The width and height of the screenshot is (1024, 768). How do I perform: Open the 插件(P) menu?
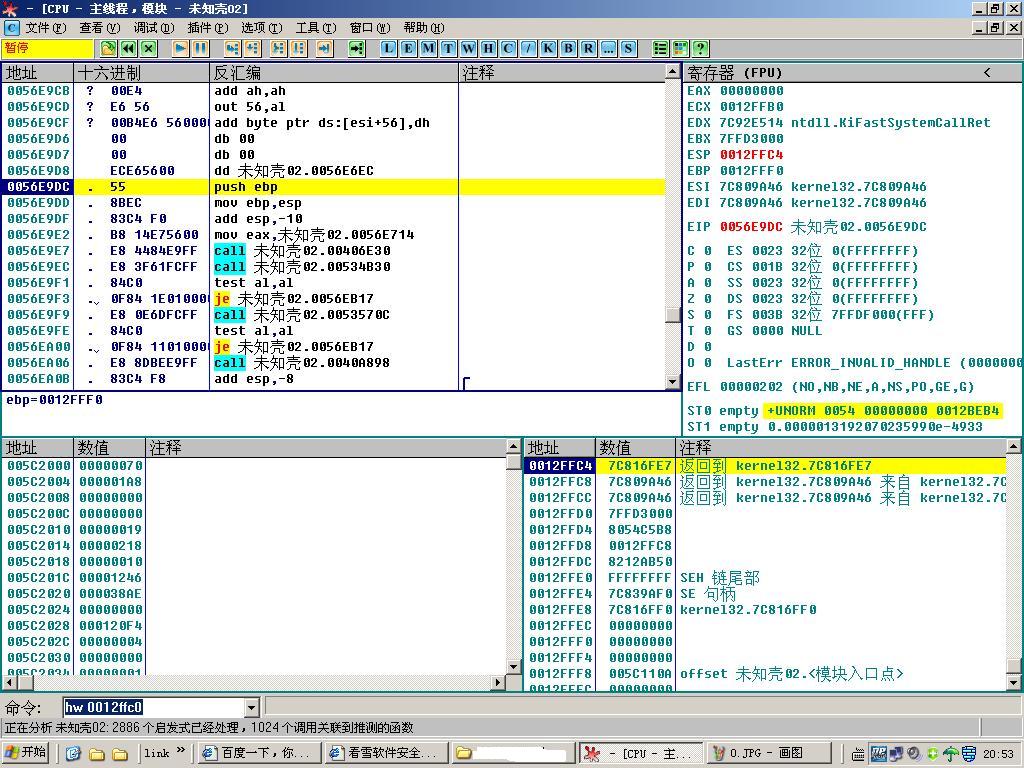[208, 28]
